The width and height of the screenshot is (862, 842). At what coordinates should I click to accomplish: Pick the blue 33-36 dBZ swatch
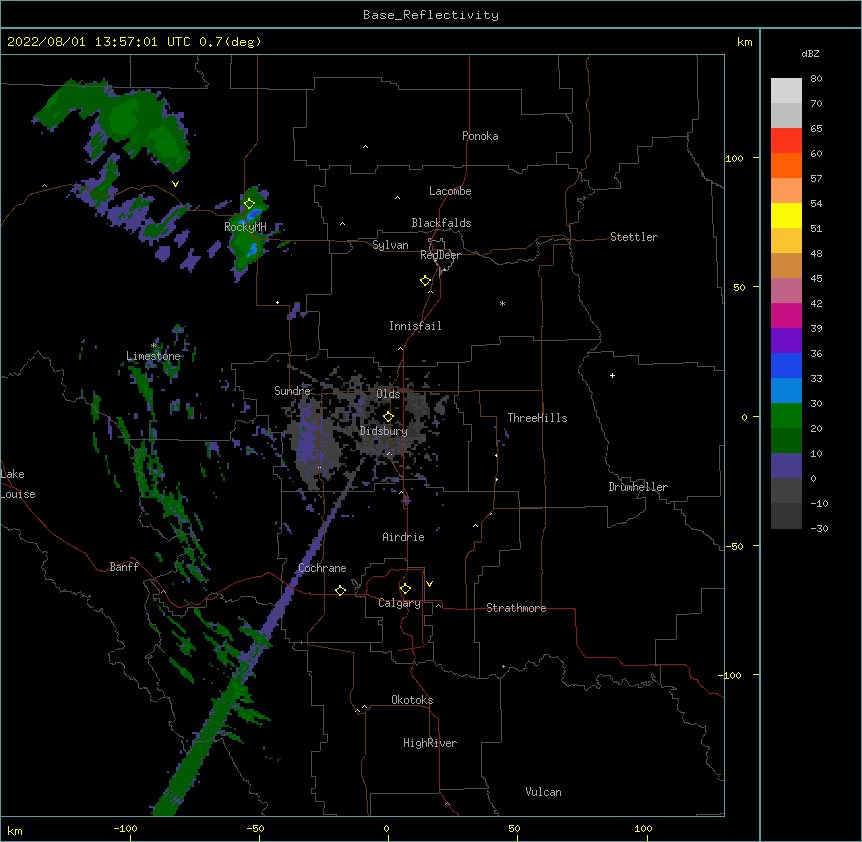(786, 365)
